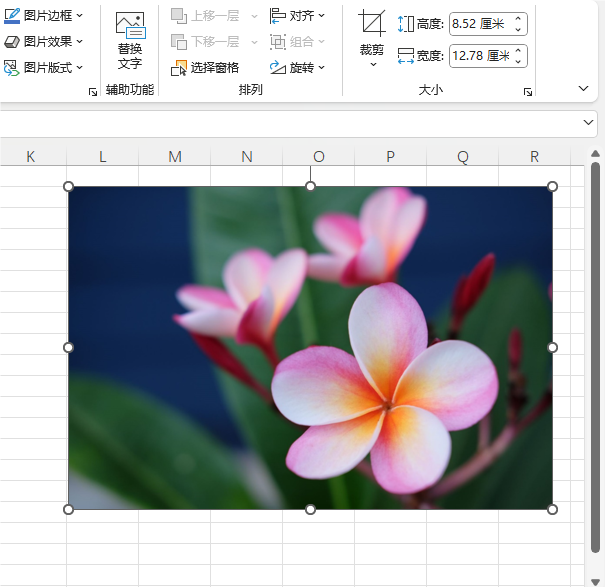
Task: Click the 排列 arrange group label
Action: 250,90
